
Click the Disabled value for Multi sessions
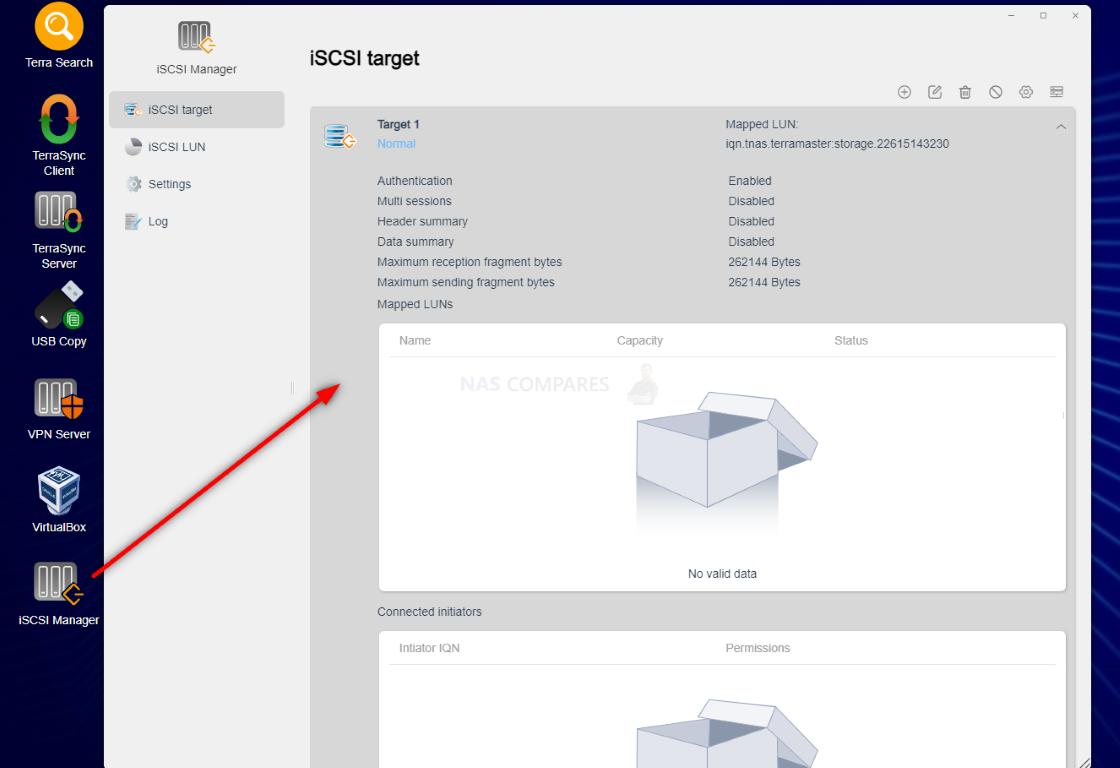(x=751, y=201)
